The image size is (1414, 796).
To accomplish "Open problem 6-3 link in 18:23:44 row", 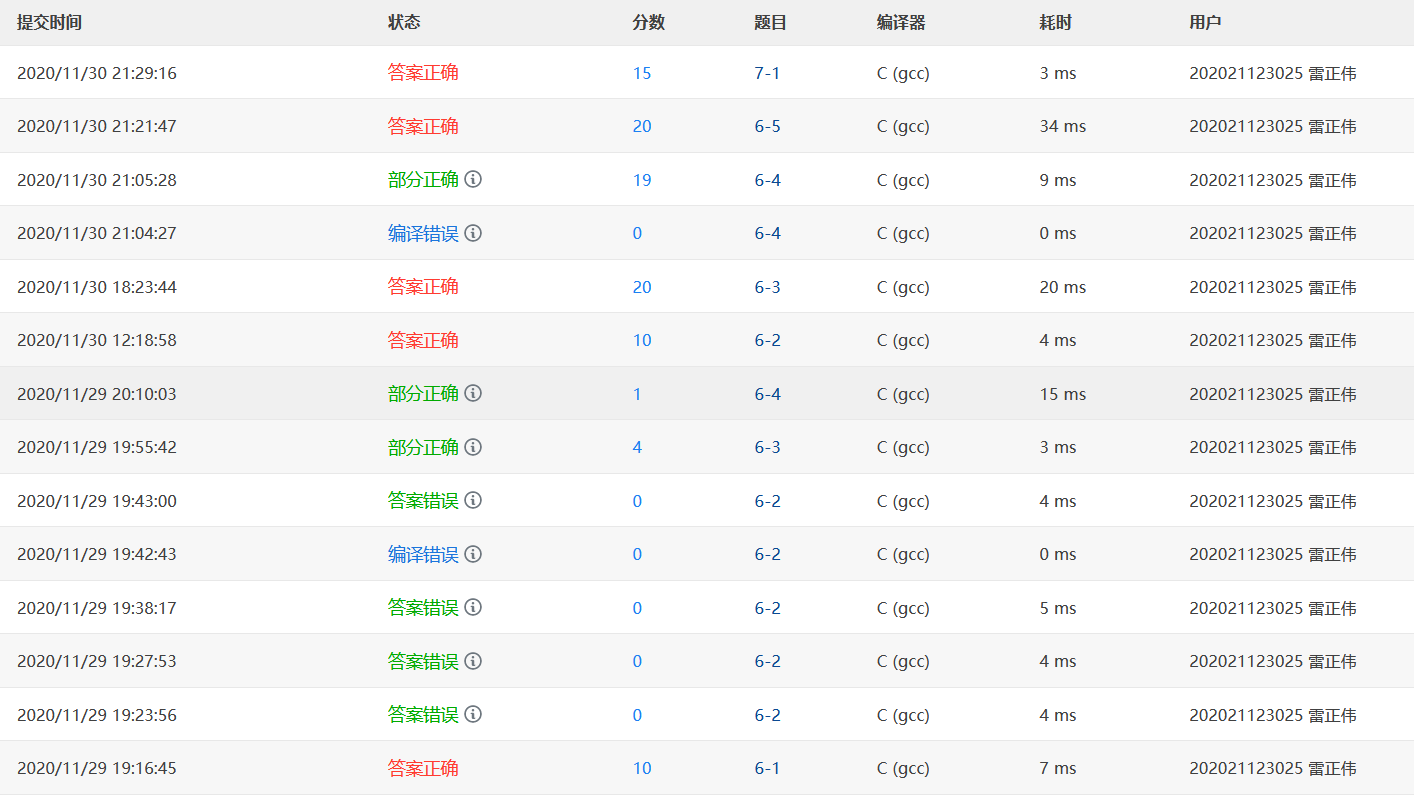I will pyautogui.click(x=767, y=287).
